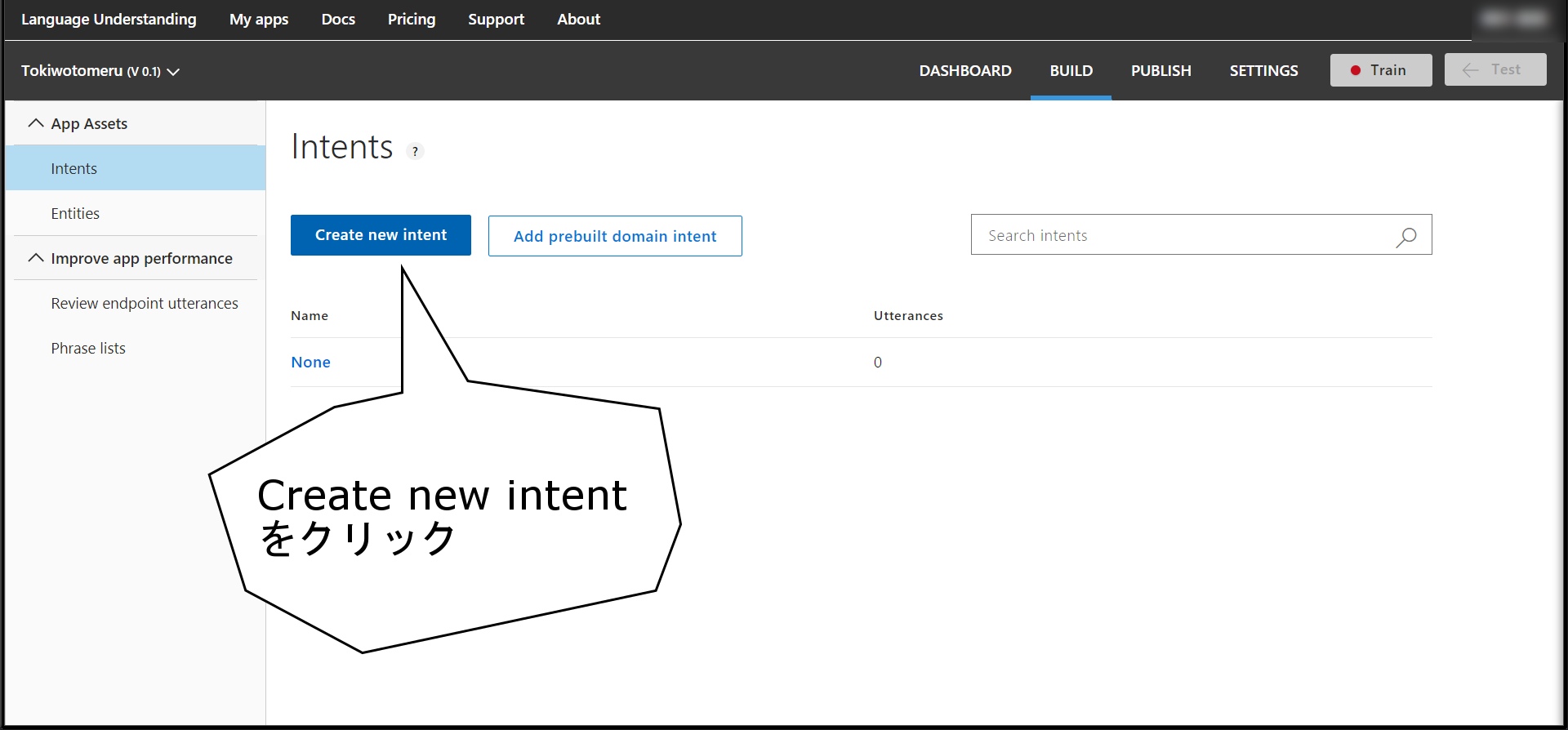Click the Intents help question mark icon

(416, 151)
